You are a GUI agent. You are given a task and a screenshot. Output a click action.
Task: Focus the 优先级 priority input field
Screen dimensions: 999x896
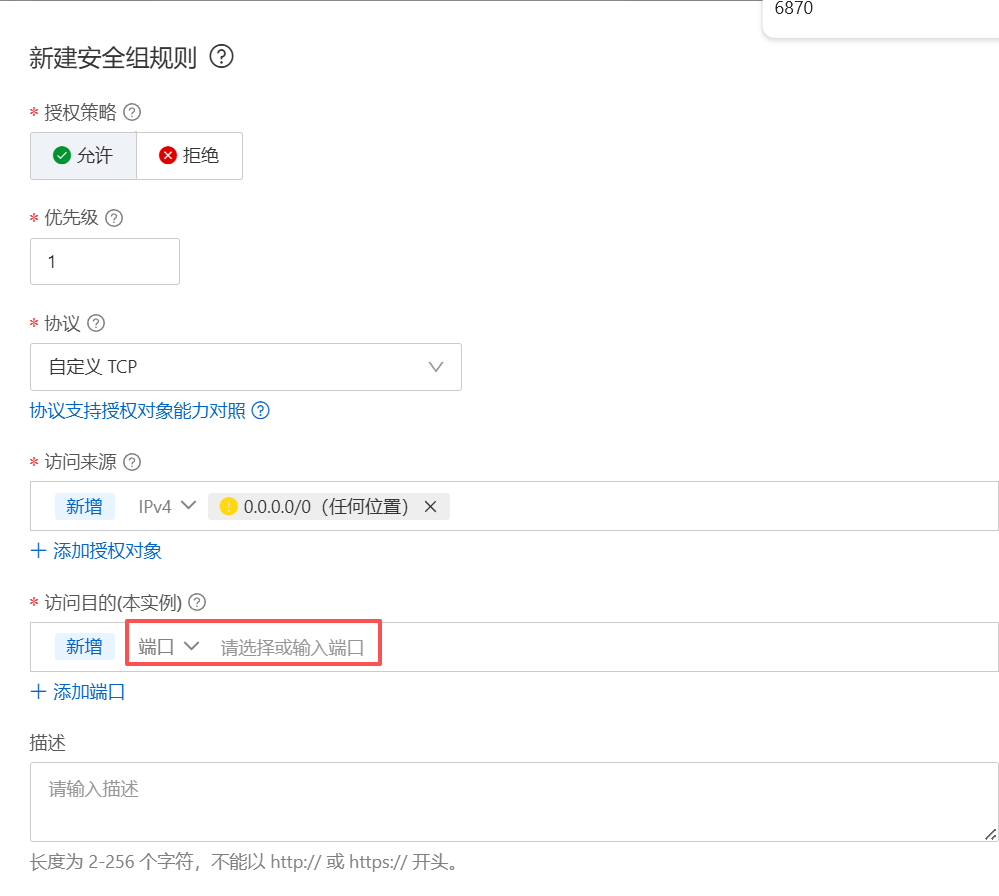(104, 262)
